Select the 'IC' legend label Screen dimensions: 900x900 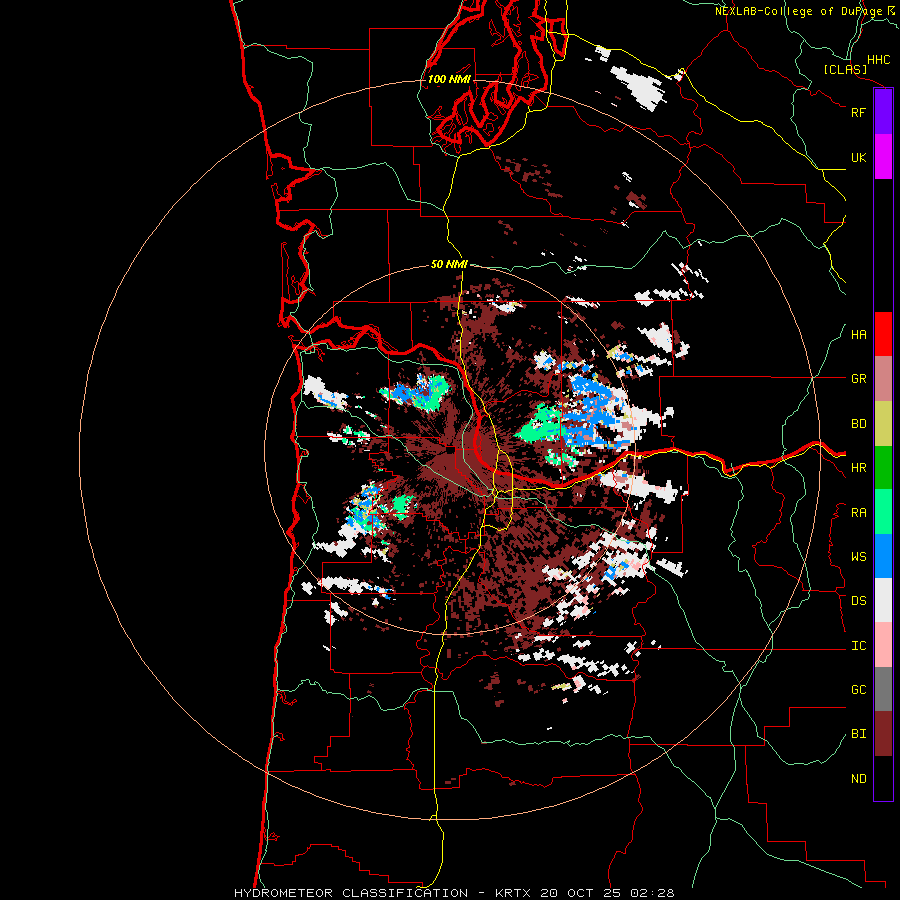(x=858, y=646)
